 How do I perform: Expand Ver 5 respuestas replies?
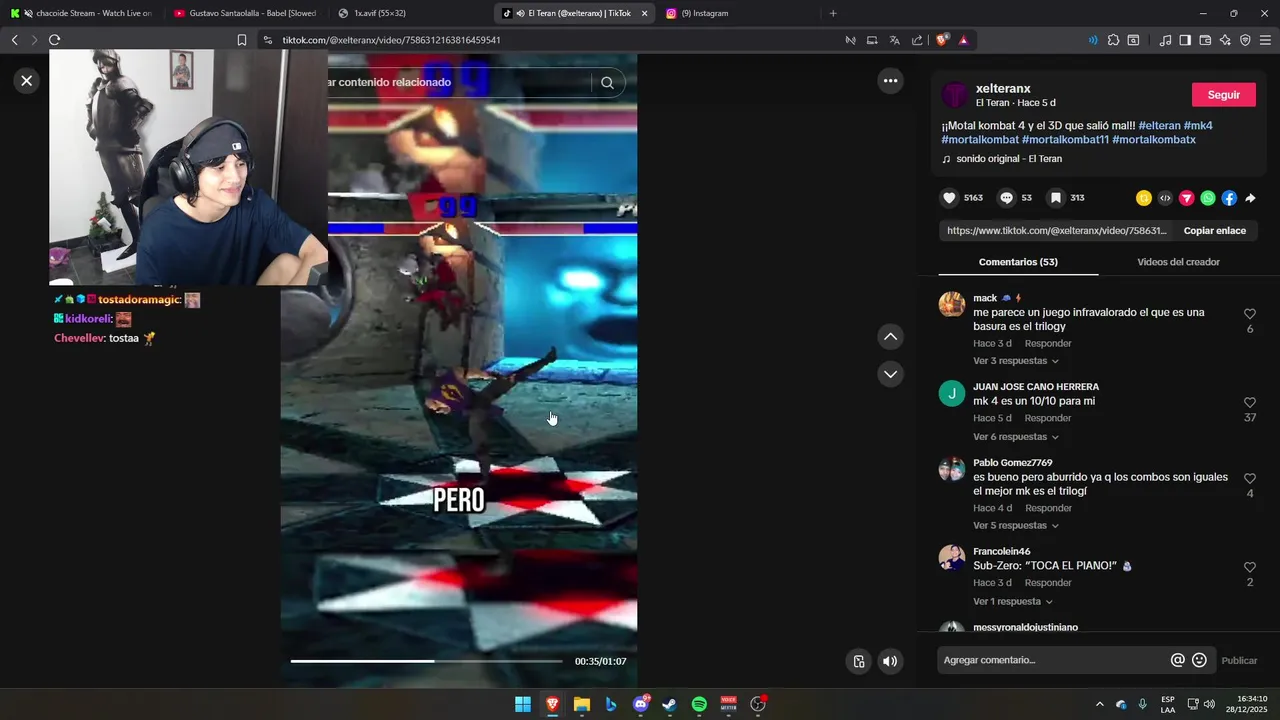tap(1016, 526)
